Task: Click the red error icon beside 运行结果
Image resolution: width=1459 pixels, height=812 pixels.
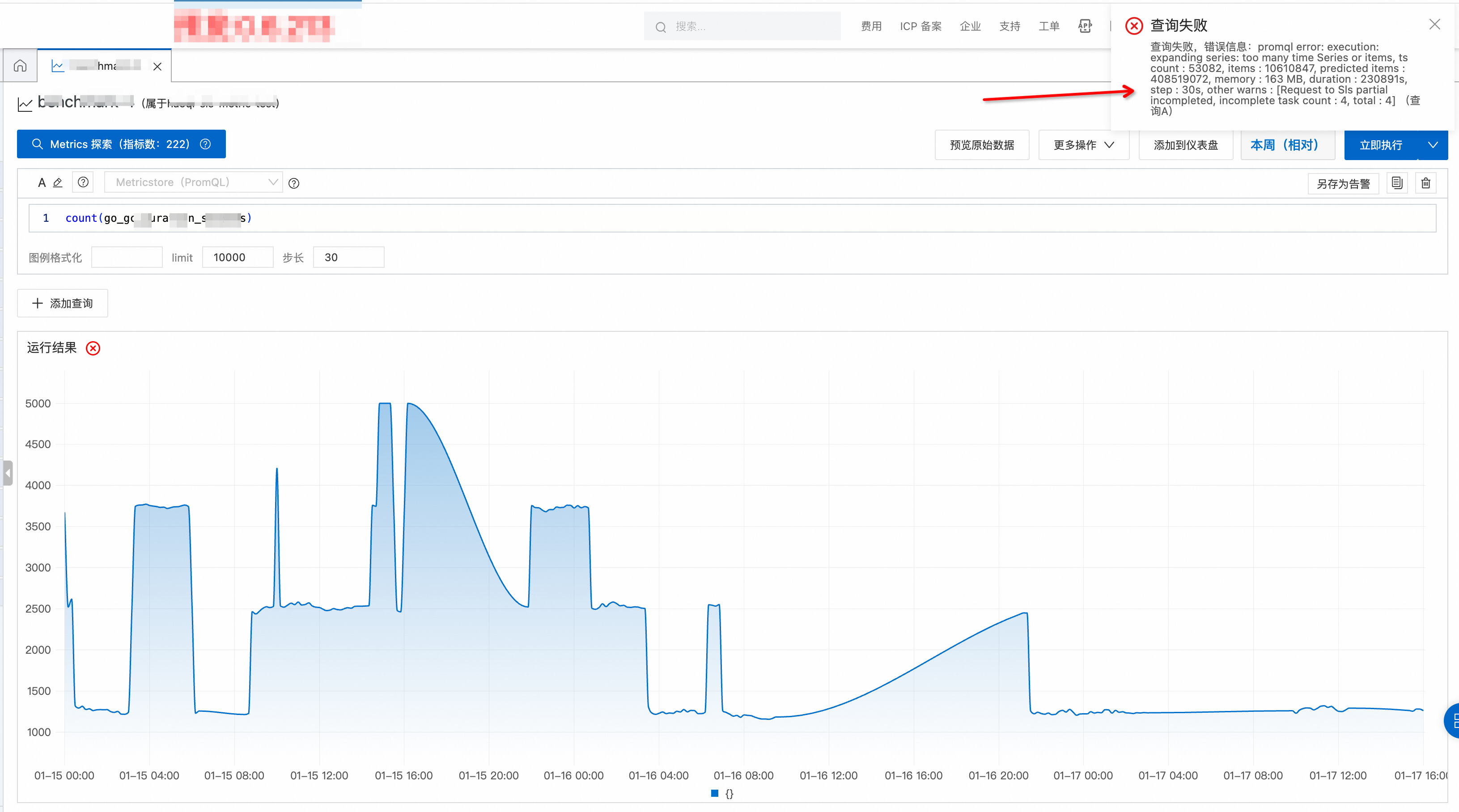Action: [93, 348]
